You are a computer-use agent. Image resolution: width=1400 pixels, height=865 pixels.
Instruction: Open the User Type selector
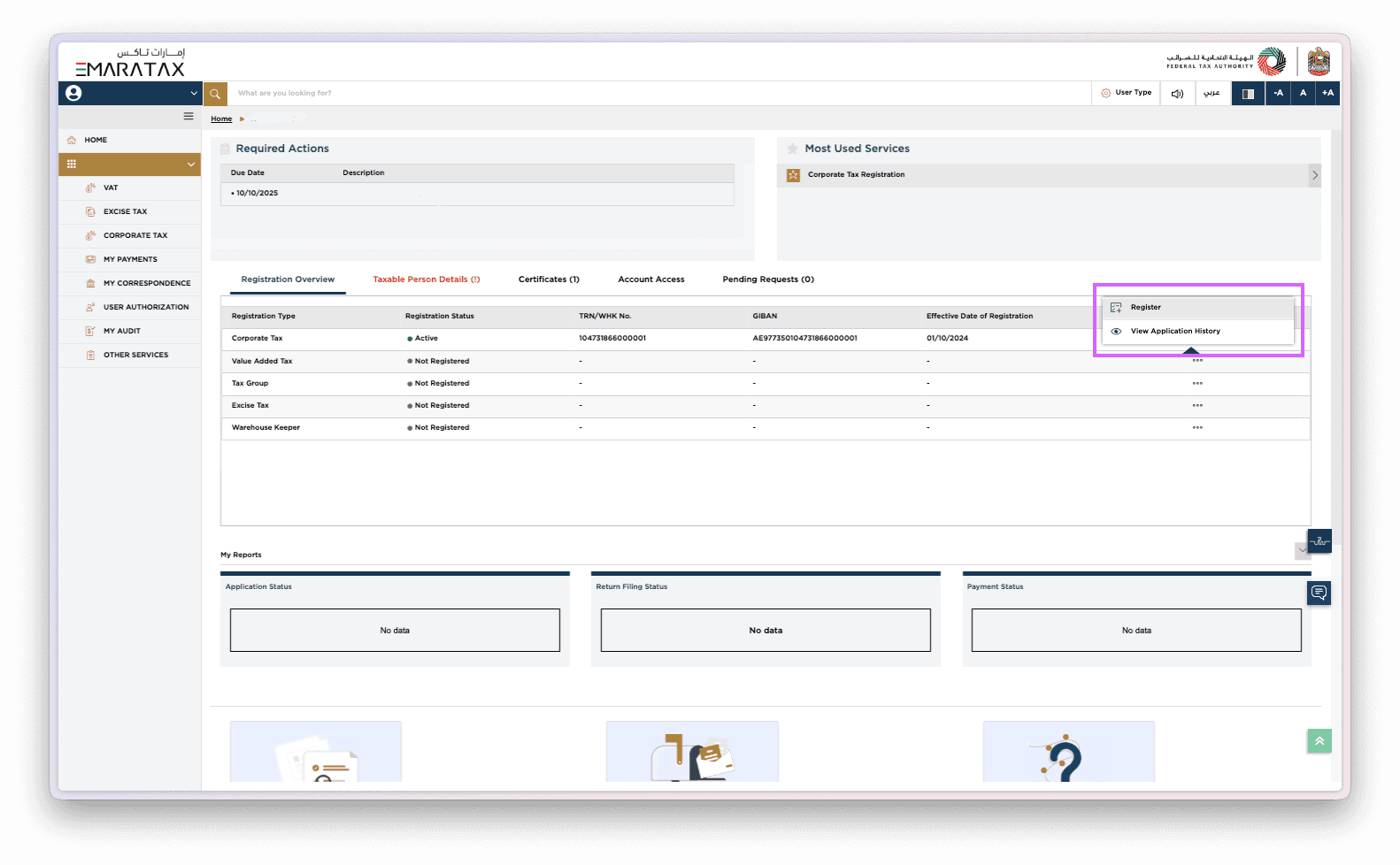point(1127,93)
